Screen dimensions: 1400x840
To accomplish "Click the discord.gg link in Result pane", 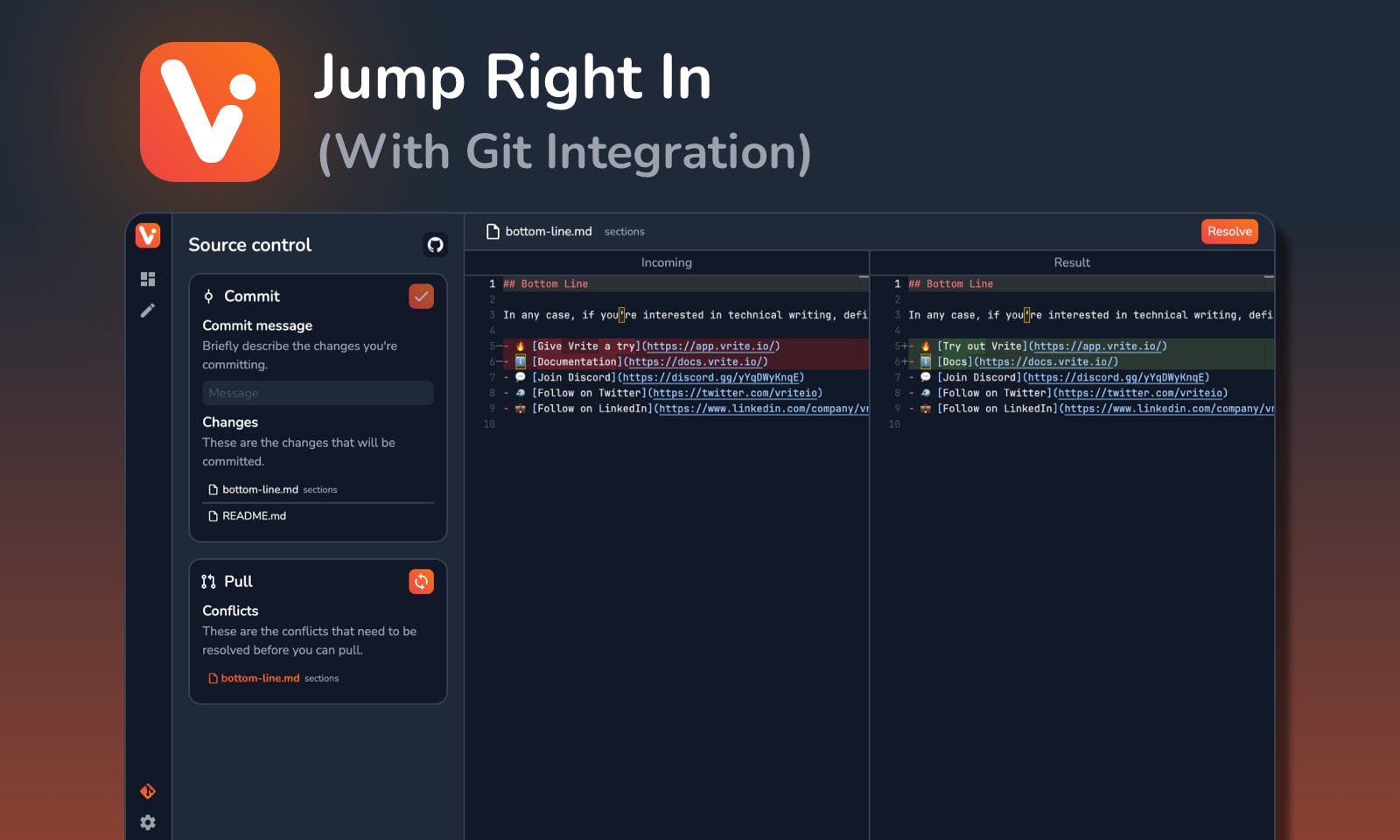I will [1115, 378].
